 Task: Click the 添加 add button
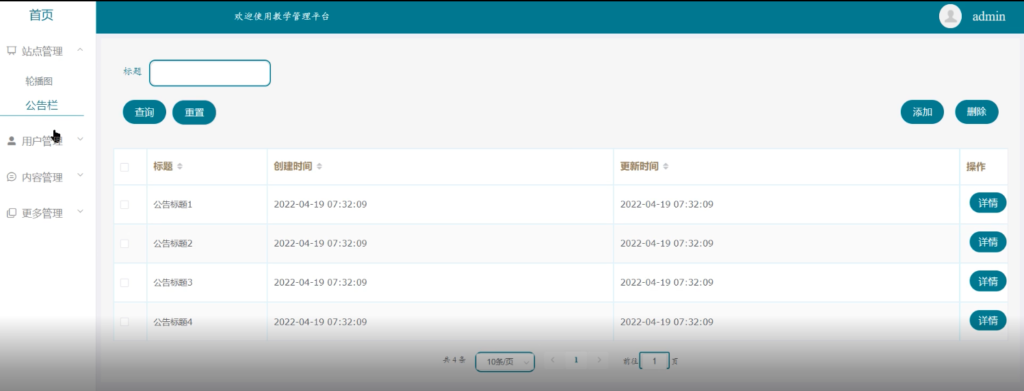click(922, 112)
